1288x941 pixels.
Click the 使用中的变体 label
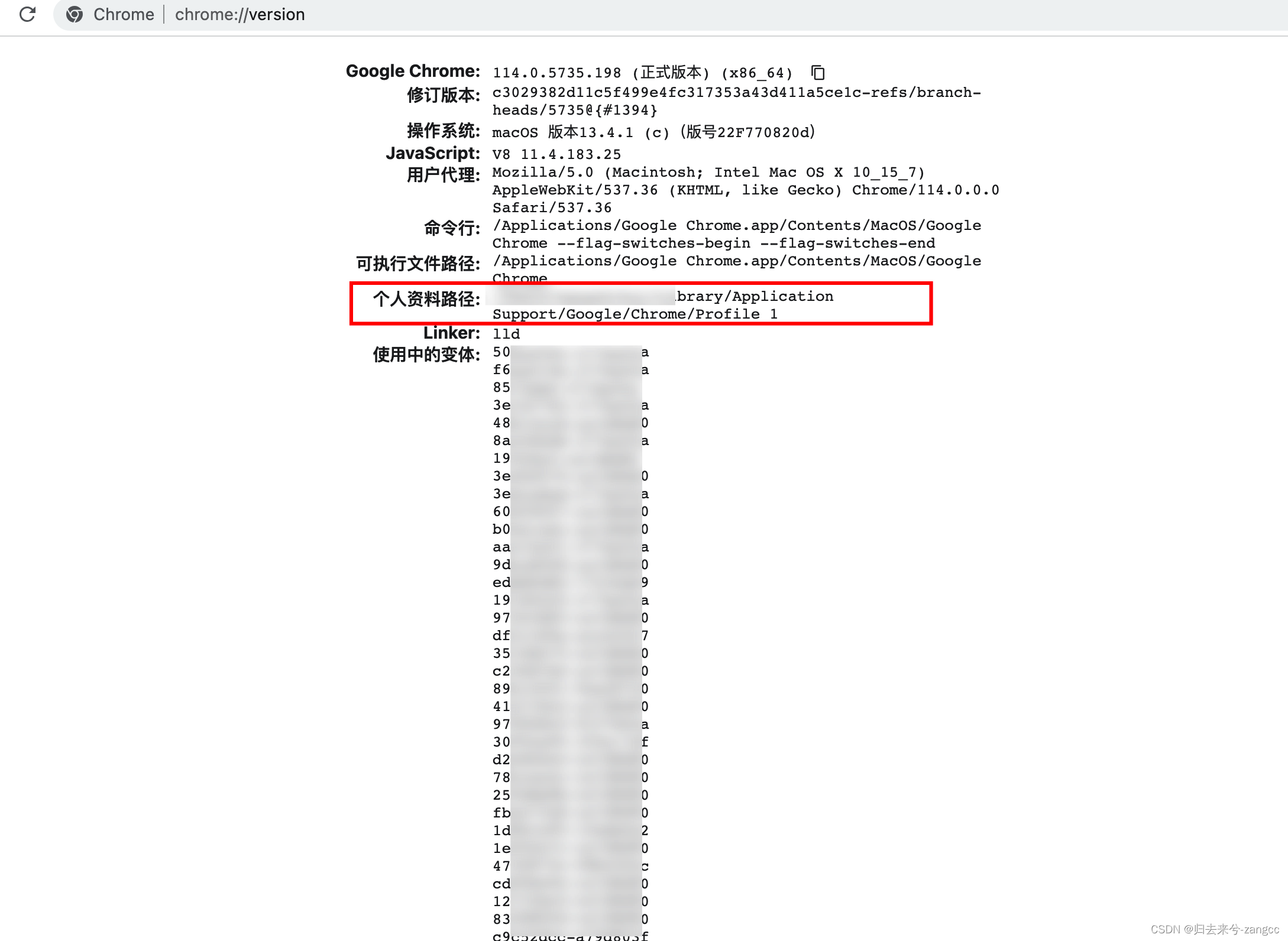[426, 355]
